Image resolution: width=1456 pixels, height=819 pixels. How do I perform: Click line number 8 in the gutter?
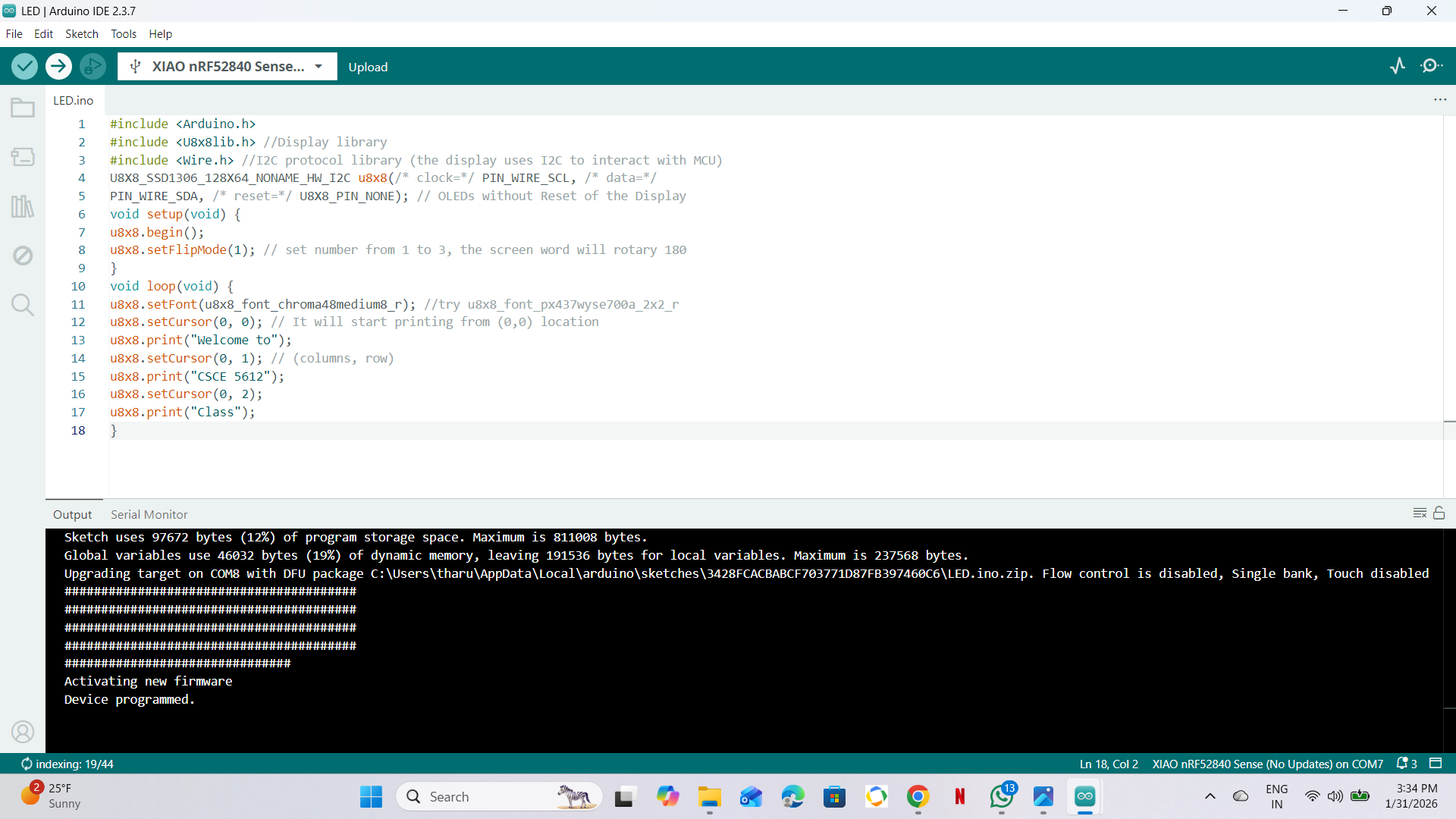81,249
